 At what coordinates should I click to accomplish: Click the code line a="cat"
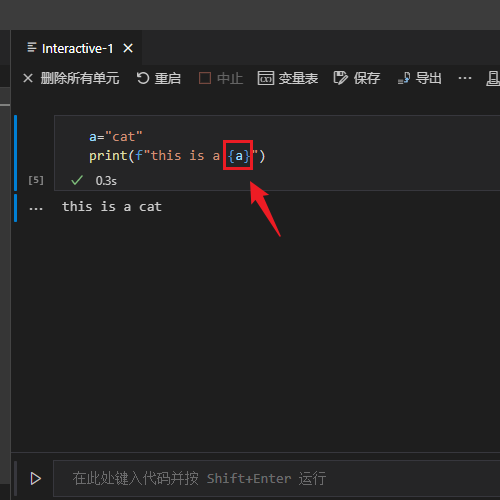[116, 137]
